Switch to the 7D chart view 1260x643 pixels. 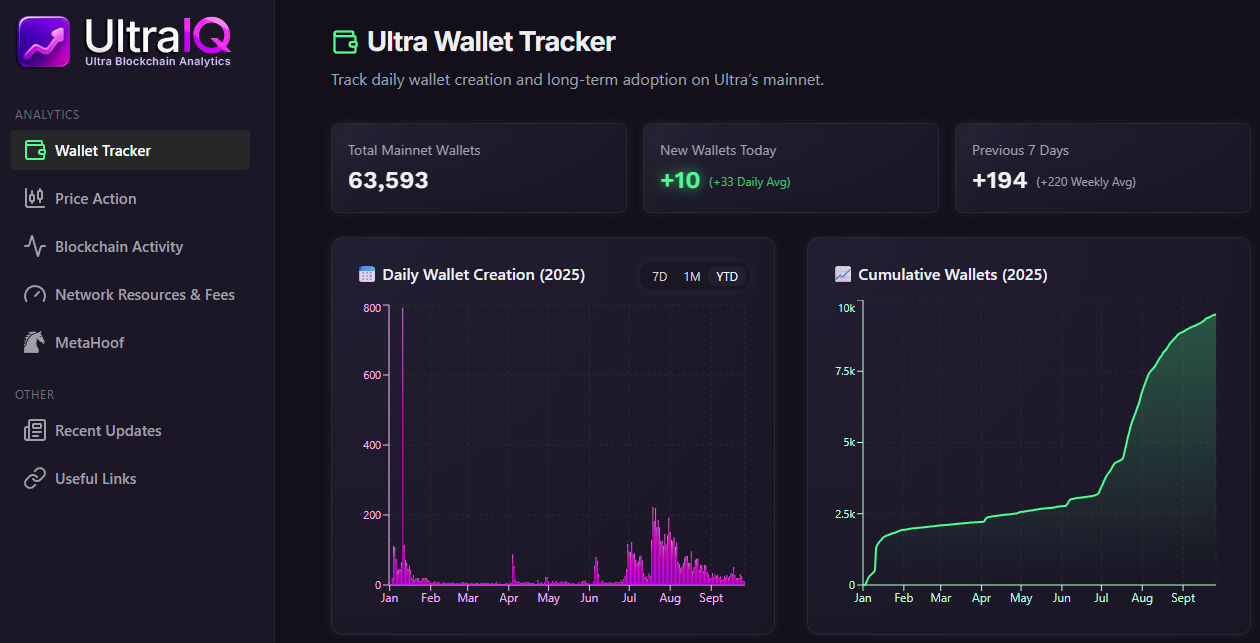point(658,276)
